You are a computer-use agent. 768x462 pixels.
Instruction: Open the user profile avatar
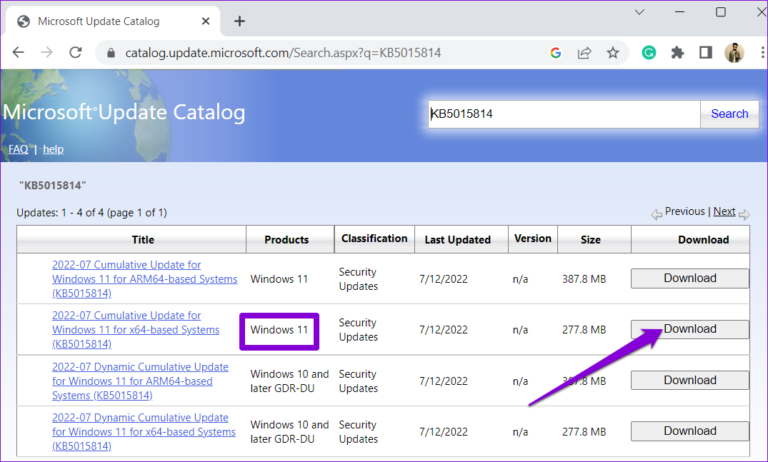click(732, 53)
